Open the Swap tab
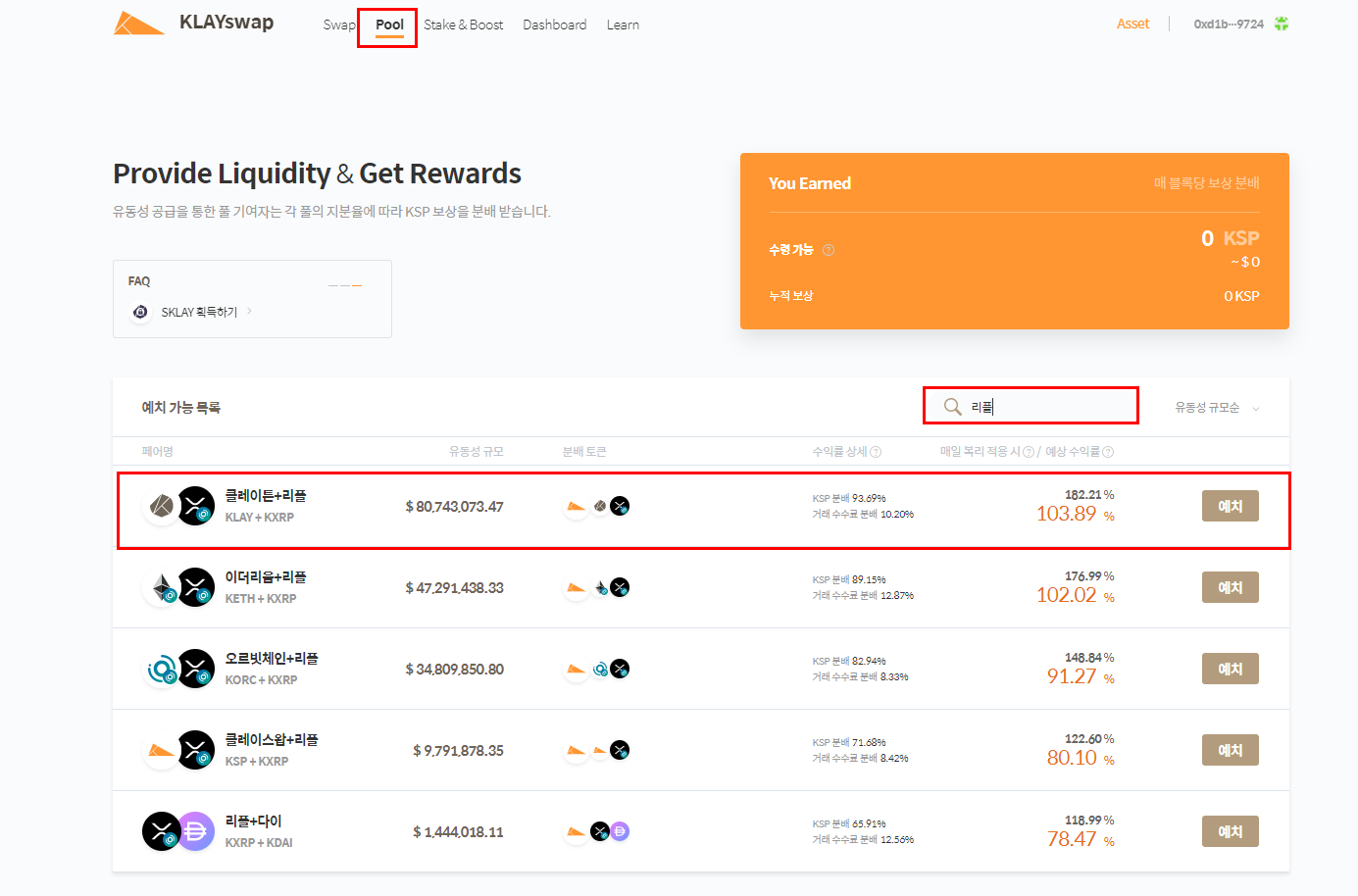This screenshot has height=896, width=1358. click(338, 25)
